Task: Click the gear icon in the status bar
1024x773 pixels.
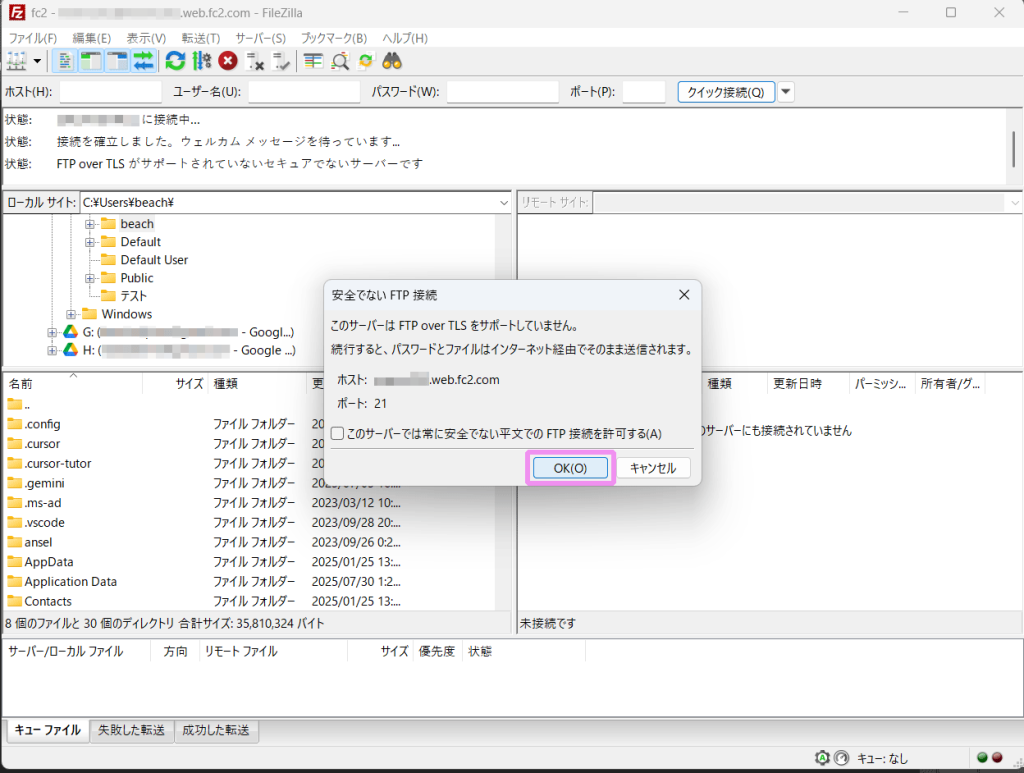Action: 822,758
